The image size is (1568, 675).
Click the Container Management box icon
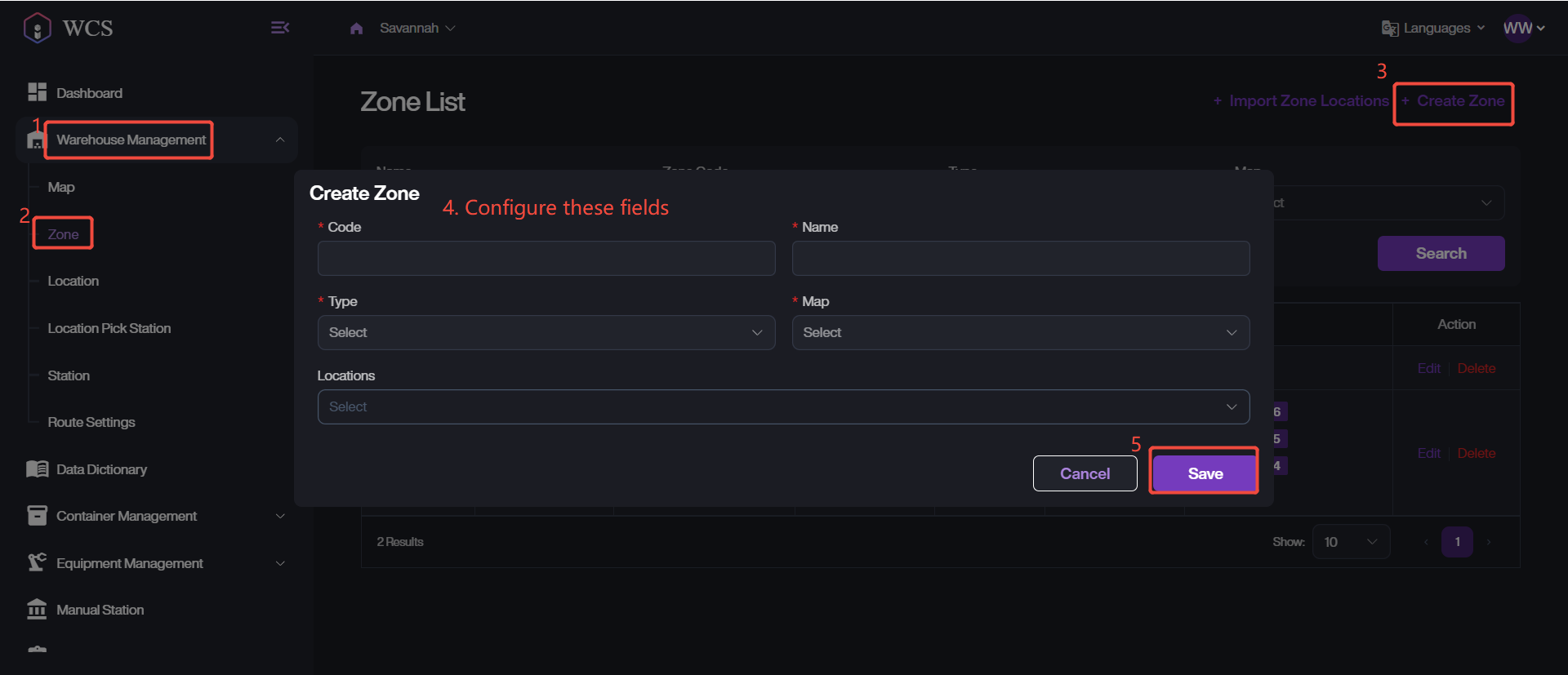tap(37, 516)
